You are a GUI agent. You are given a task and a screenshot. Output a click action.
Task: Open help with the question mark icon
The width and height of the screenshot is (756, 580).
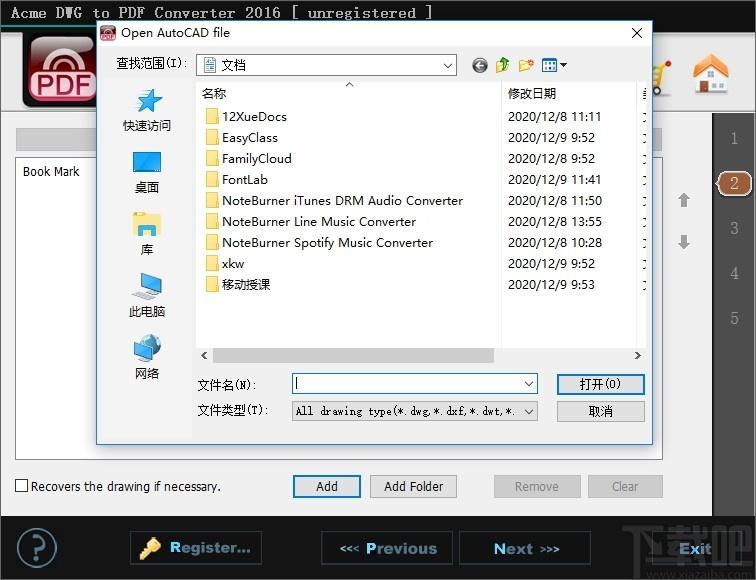(x=37, y=548)
